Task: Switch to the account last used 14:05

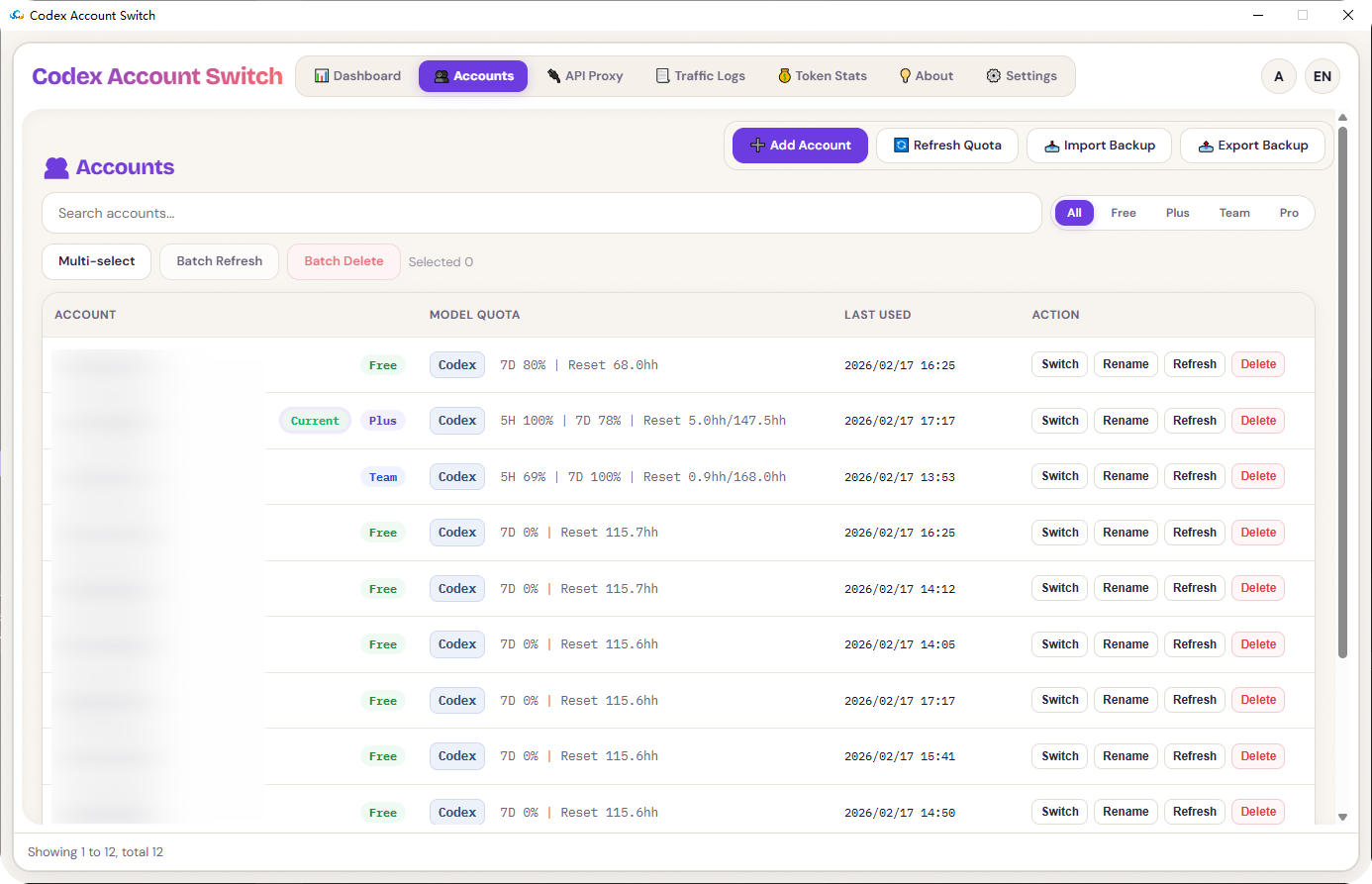Action: [1060, 644]
